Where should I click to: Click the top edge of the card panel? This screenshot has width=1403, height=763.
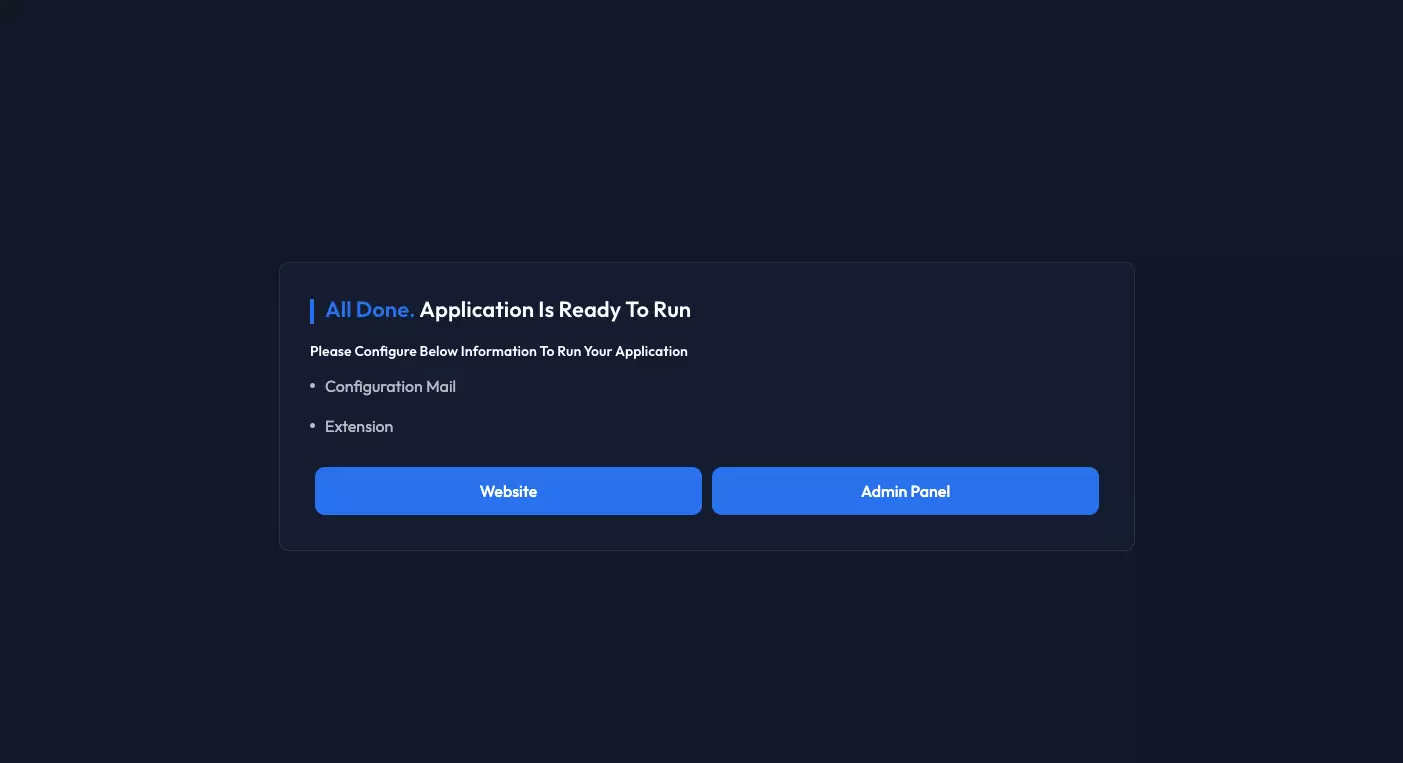[x=706, y=263]
